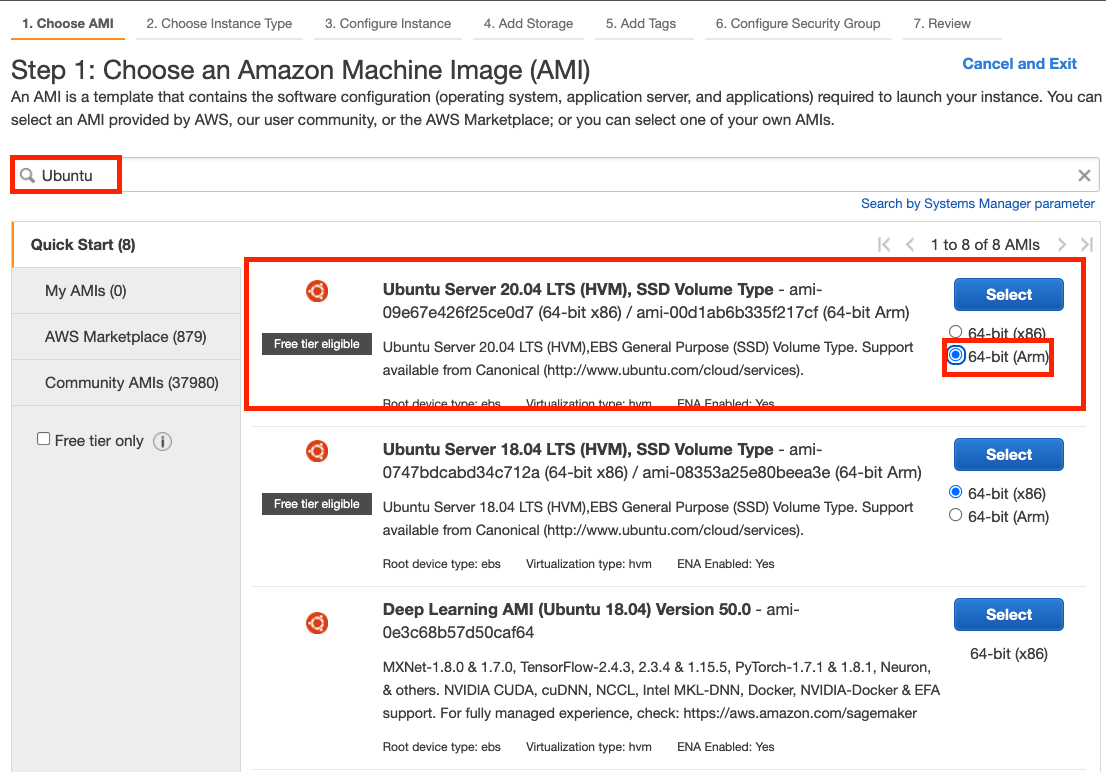Click the Ubuntu Server 18.04 logo icon
Viewport: 1106px width, 772px height.
[317, 451]
